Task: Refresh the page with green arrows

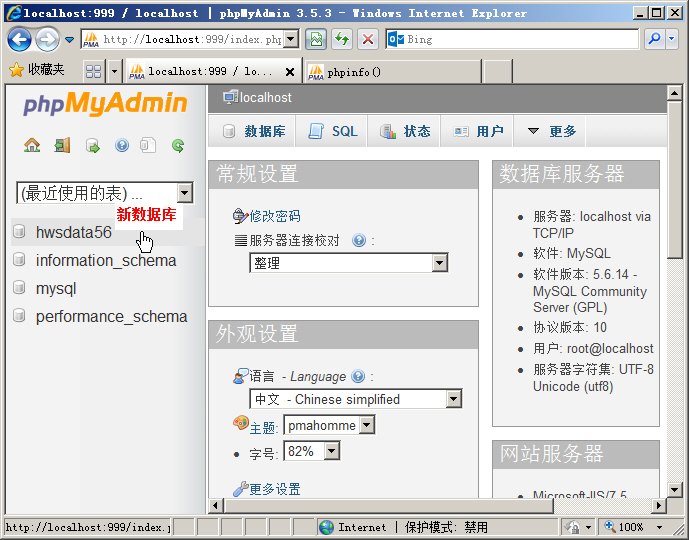Action: [342, 40]
